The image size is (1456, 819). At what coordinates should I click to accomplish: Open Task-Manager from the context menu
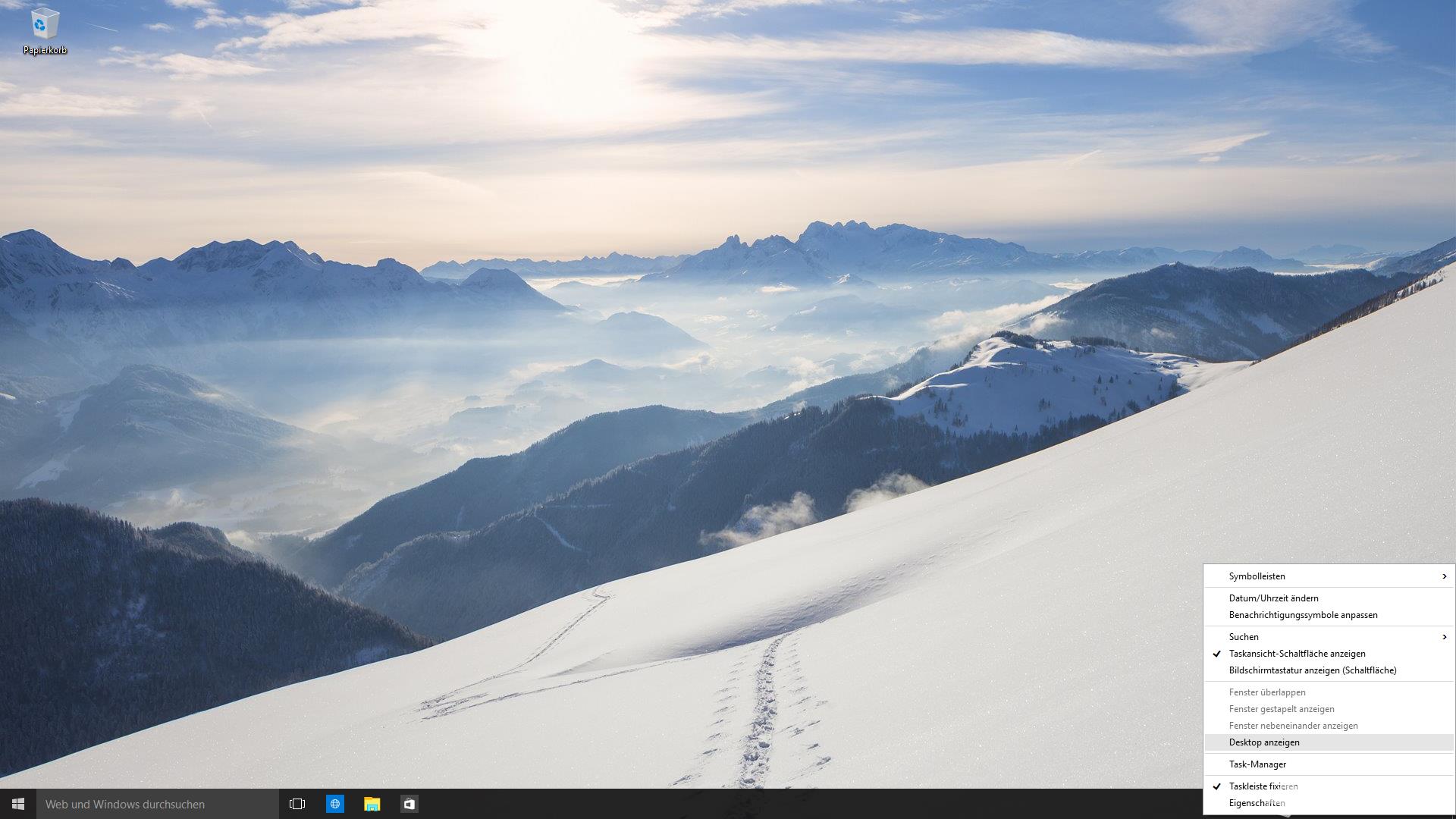(x=1329, y=764)
